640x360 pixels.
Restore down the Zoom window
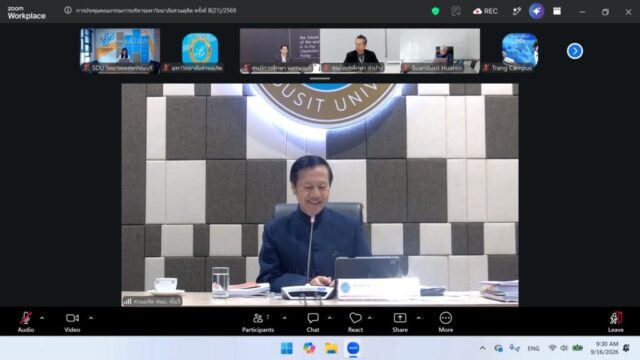tap(605, 12)
